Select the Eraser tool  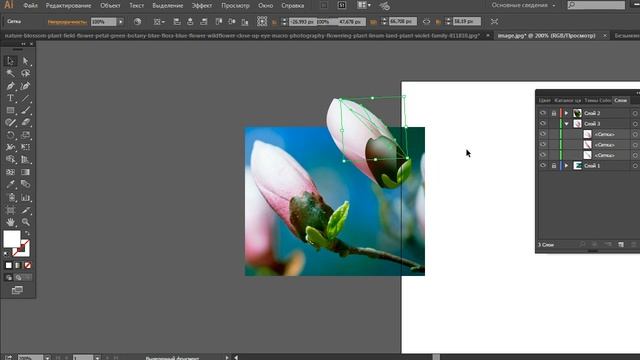(25, 122)
